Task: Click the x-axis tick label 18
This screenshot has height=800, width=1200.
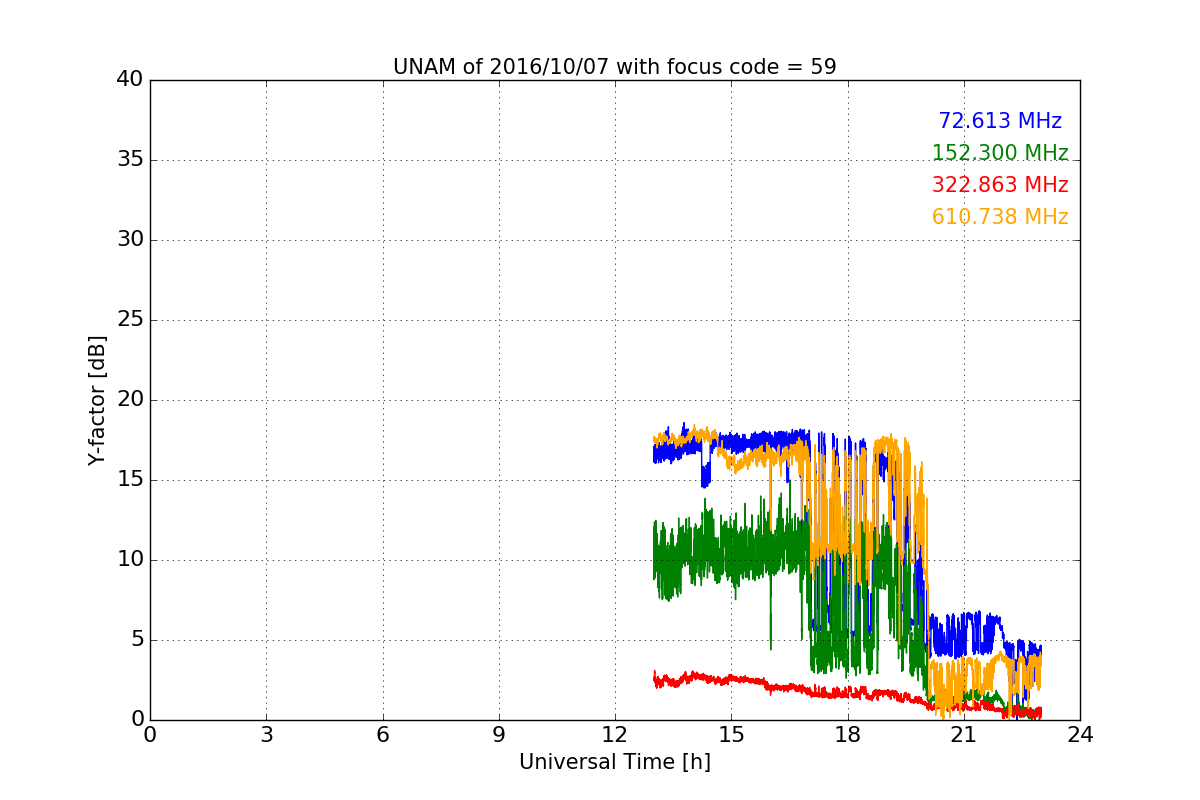Action: coord(847,735)
